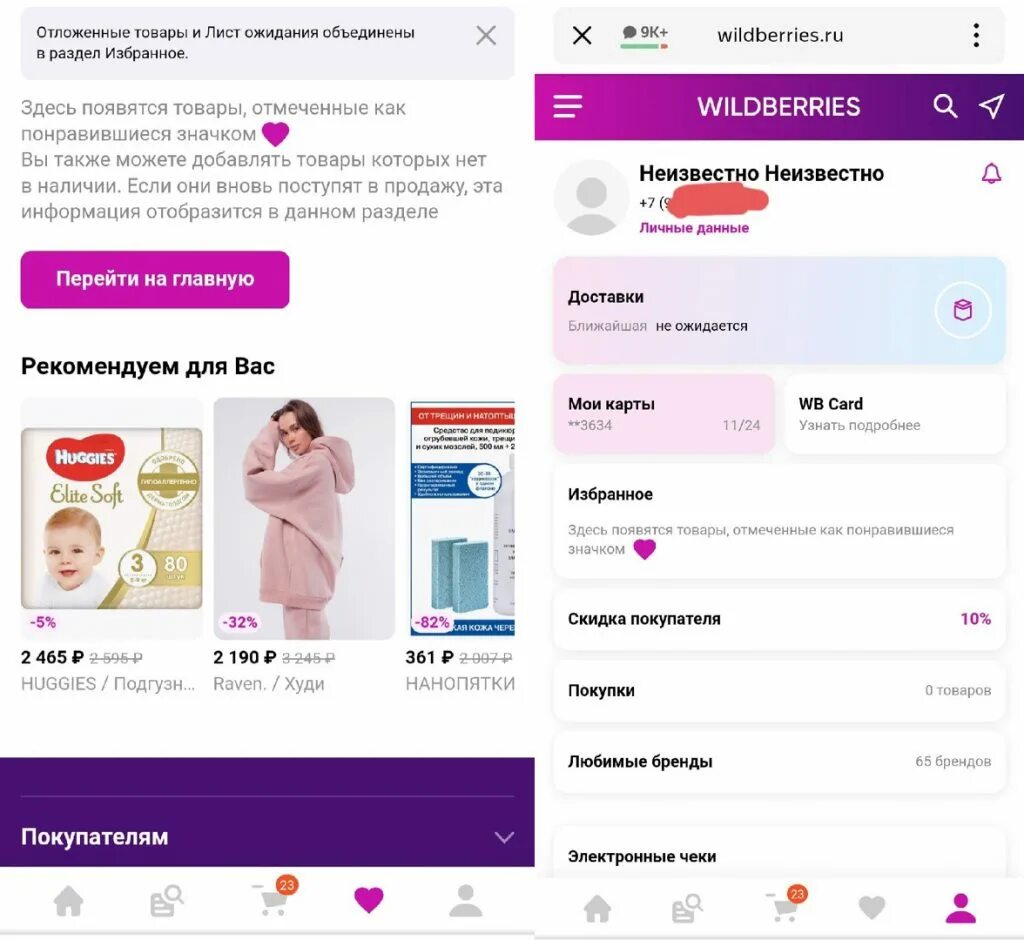Go to home in left bottom bar
Screen dimensions: 1024x940
(69, 902)
